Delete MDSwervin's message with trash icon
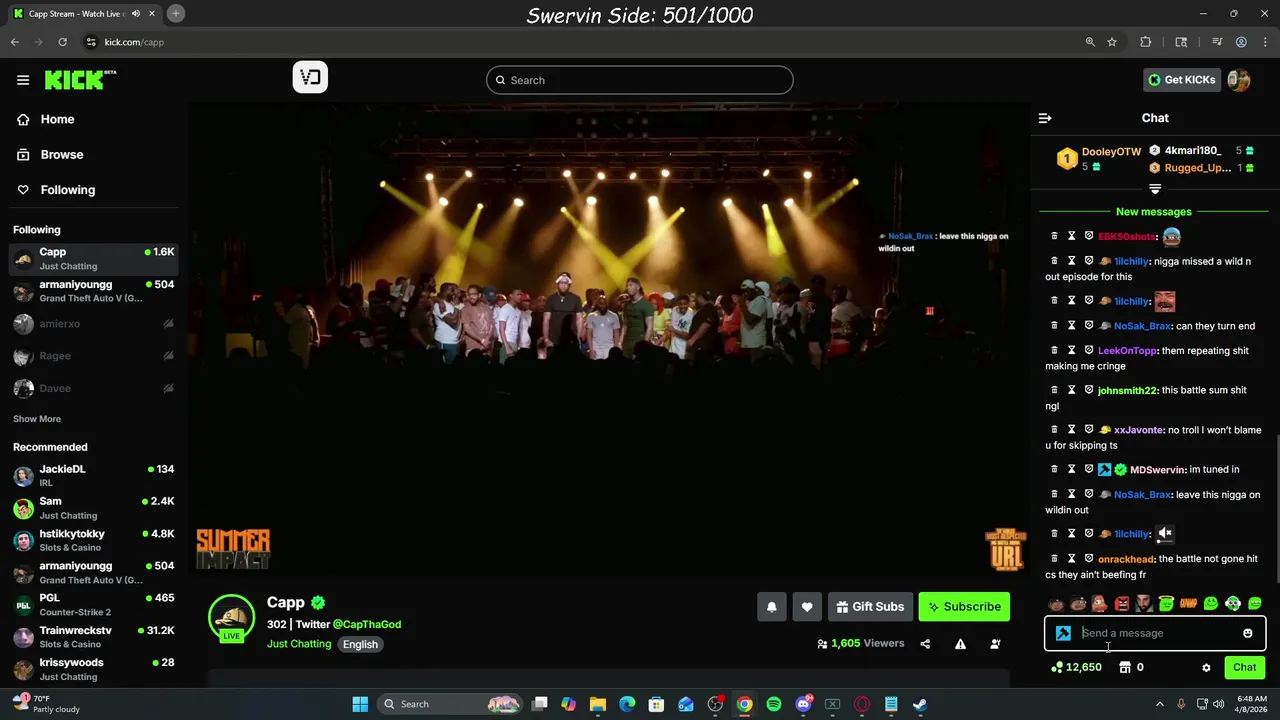 coord(1054,469)
